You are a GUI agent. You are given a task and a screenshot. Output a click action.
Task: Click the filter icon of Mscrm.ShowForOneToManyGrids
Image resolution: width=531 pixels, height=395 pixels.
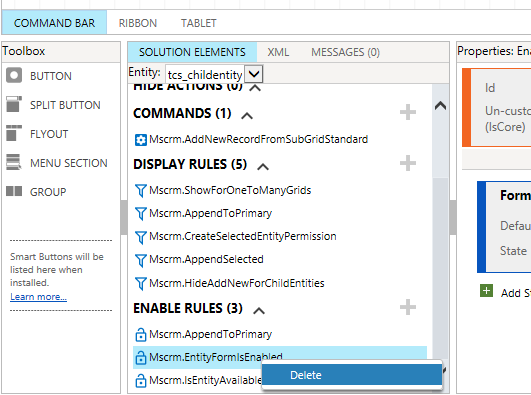point(141,191)
